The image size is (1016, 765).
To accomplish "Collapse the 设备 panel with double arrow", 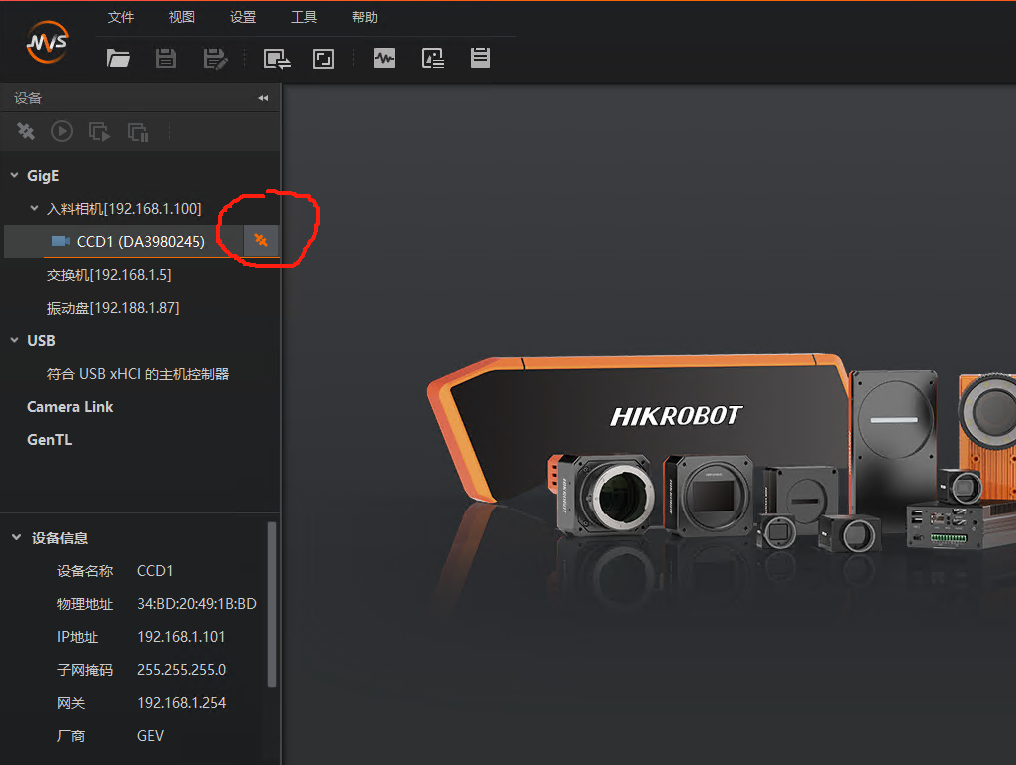I will point(263,98).
